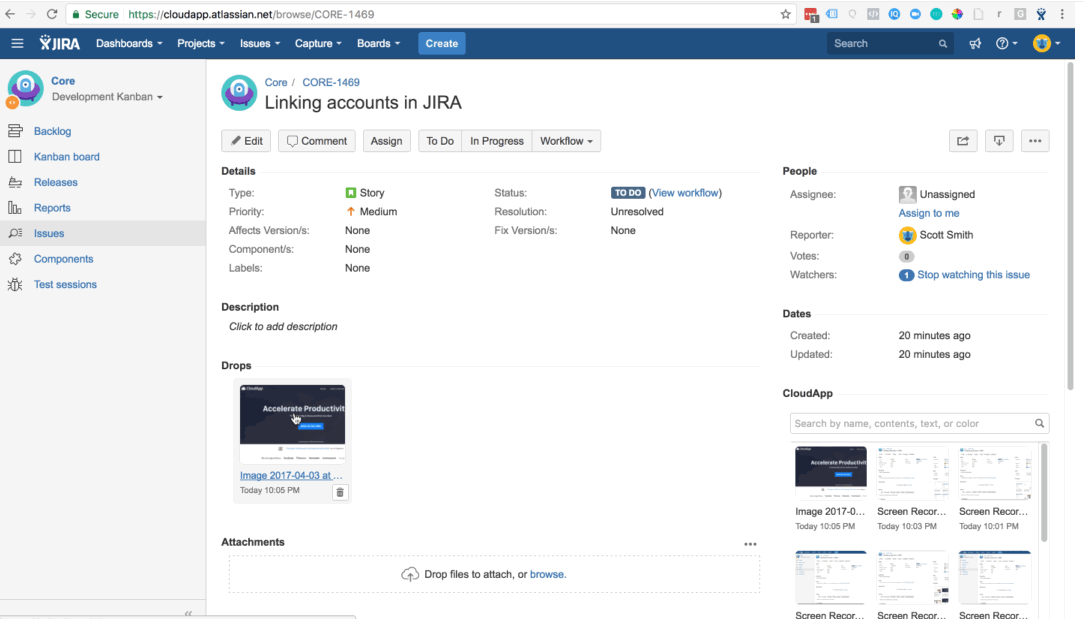This screenshot has height=619, width=1084.
Task: Click the Reports chart icon
Action: [x=15, y=207]
